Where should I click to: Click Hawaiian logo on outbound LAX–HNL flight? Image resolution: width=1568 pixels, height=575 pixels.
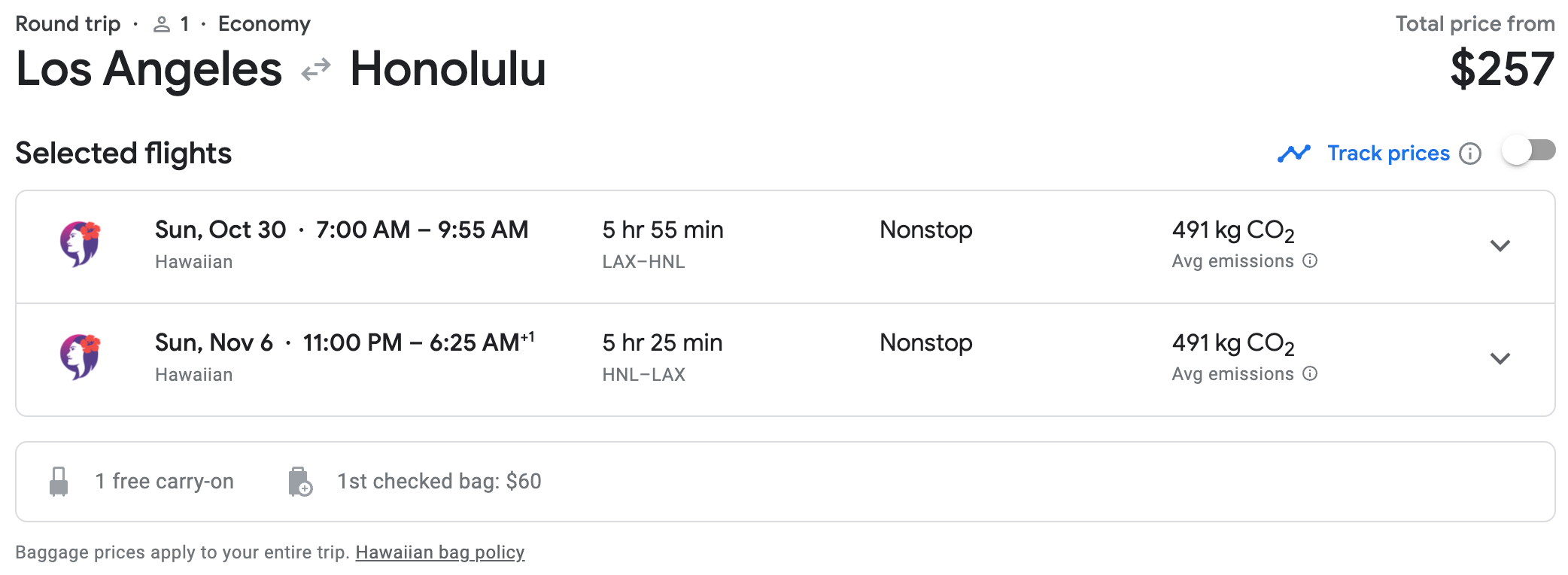point(80,244)
